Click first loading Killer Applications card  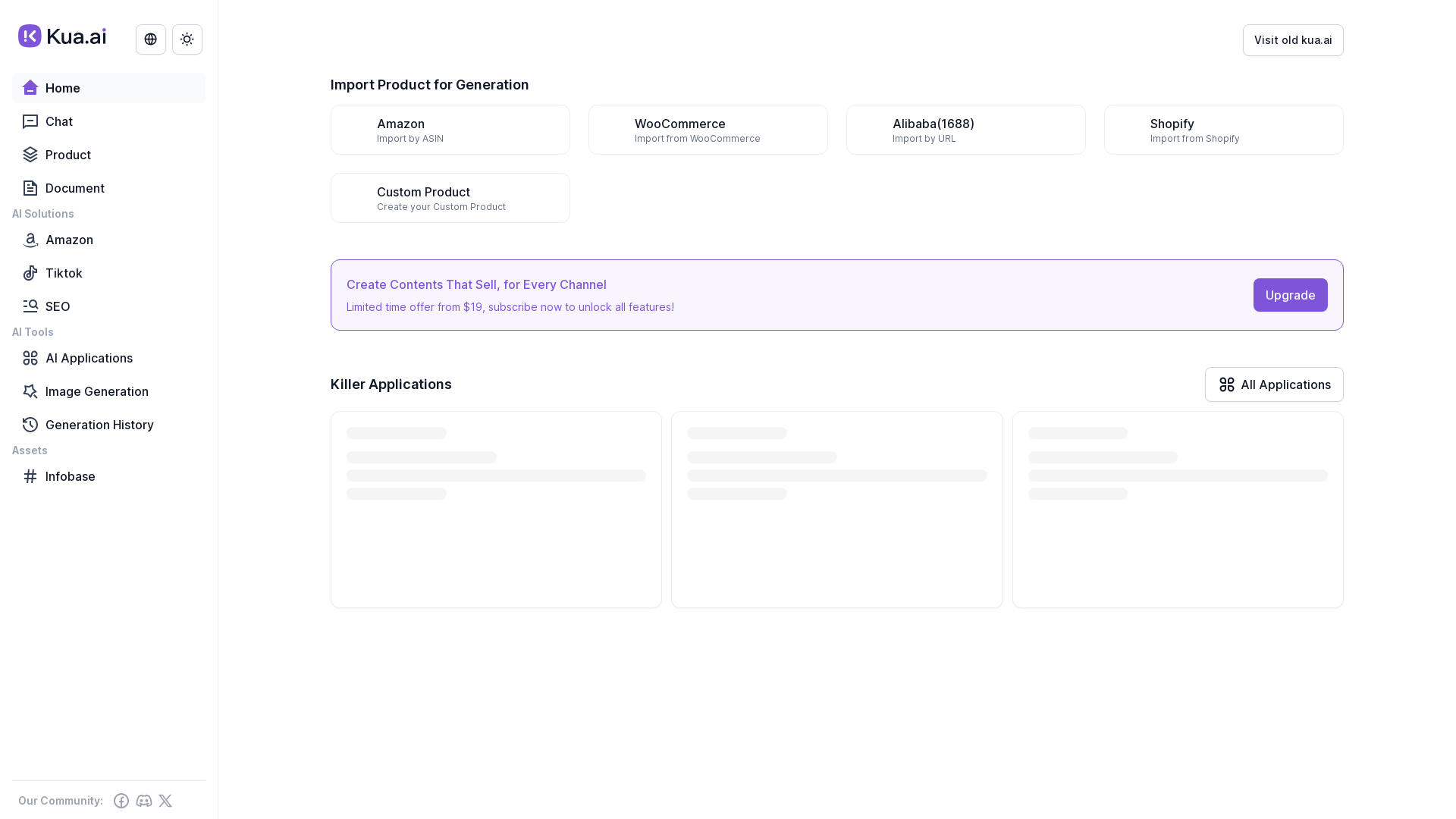click(496, 510)
